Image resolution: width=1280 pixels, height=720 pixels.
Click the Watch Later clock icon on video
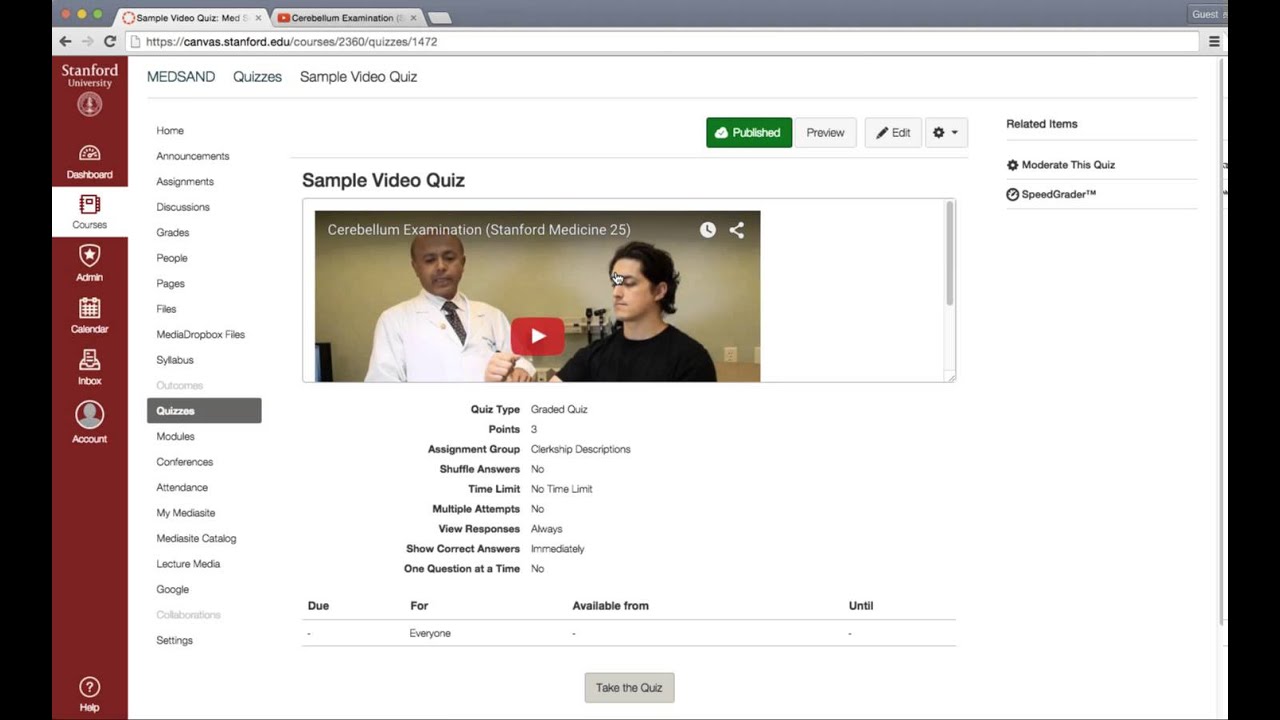tap(708, 230)
